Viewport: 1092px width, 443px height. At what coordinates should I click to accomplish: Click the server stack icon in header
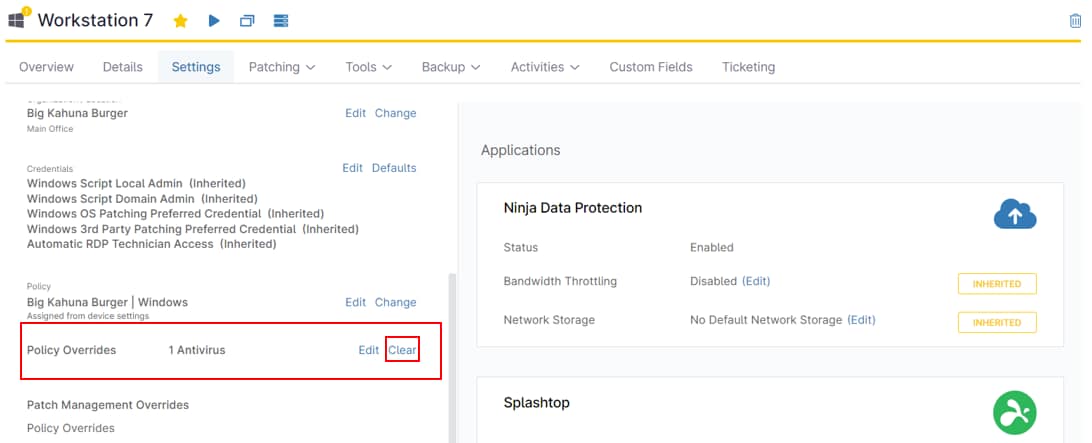[x=280, y=21]
